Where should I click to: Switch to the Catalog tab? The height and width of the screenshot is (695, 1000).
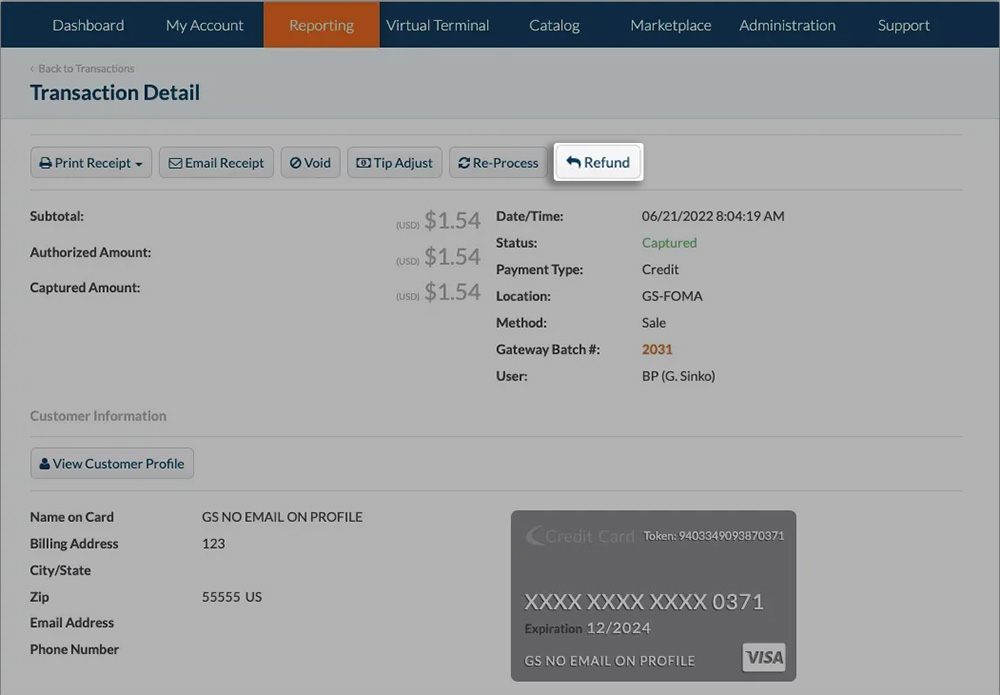coord(554,25)
